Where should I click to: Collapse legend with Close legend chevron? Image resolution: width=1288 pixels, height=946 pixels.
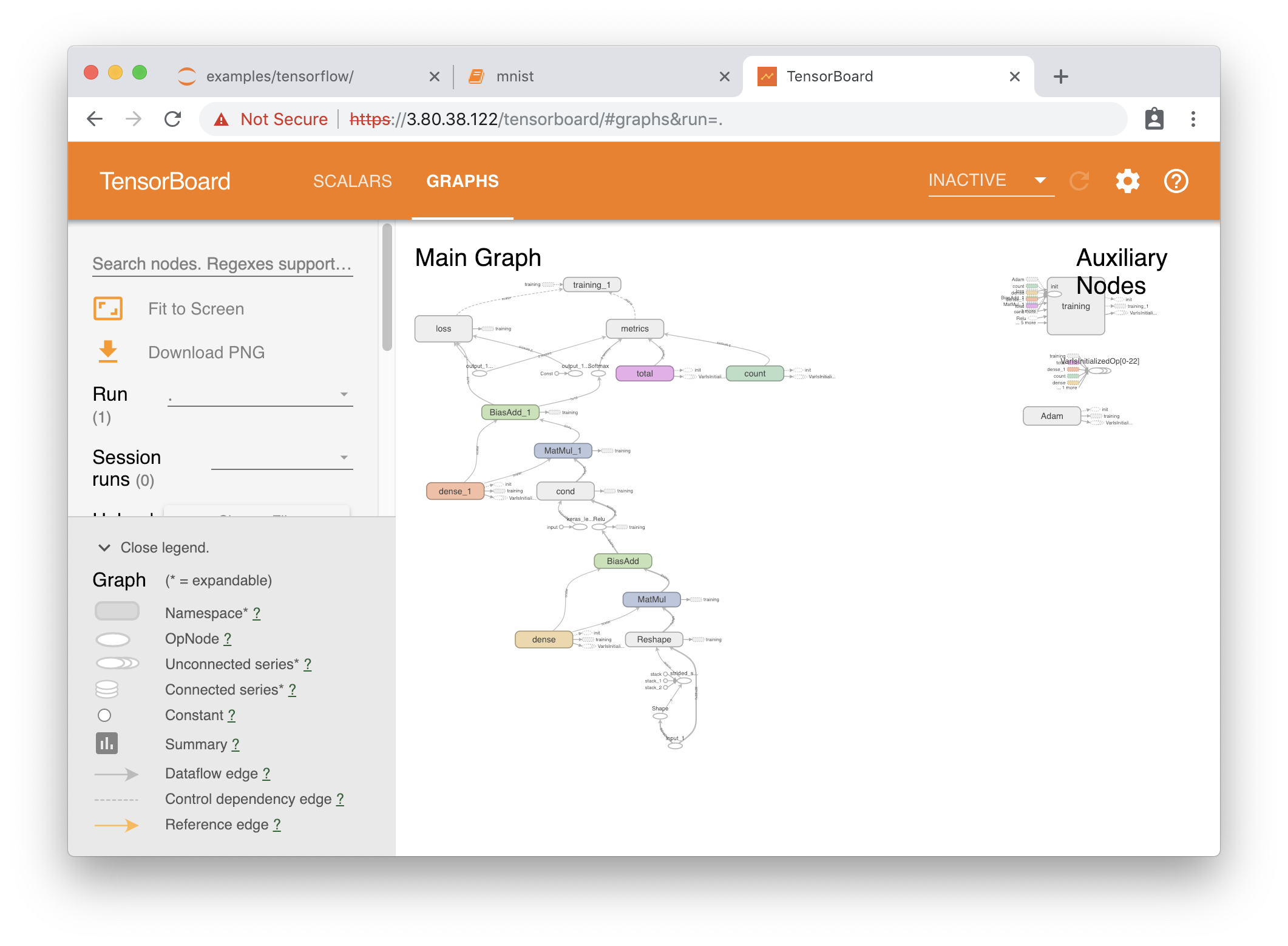click(104, 548)
